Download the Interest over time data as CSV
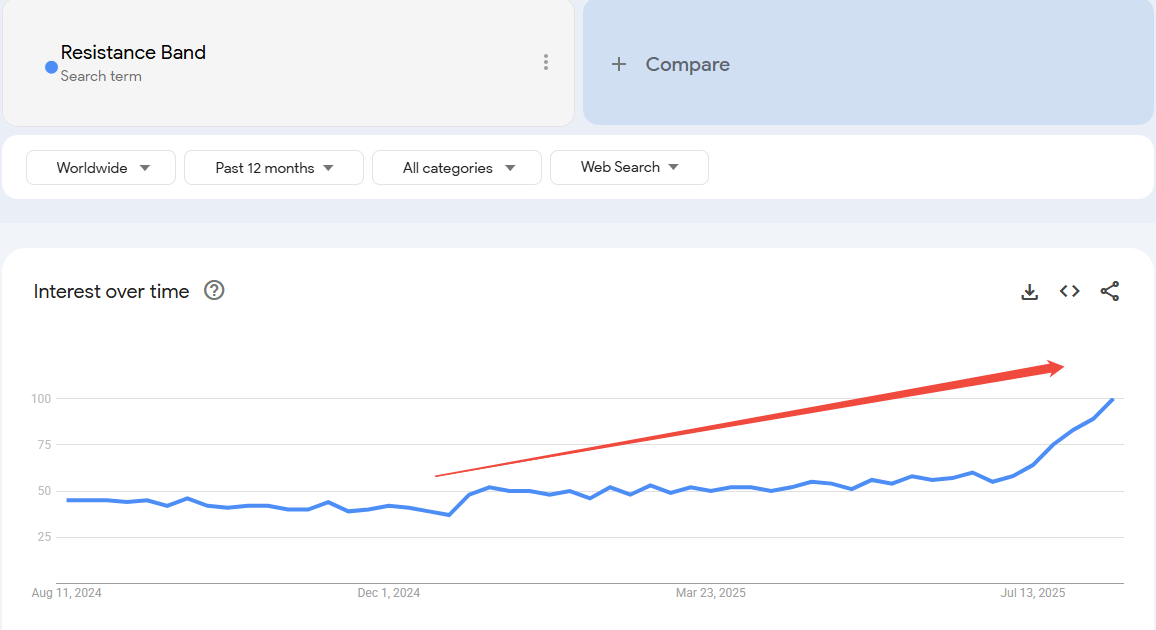Screen dimensions: 1156x630 tap(1029, 291)
